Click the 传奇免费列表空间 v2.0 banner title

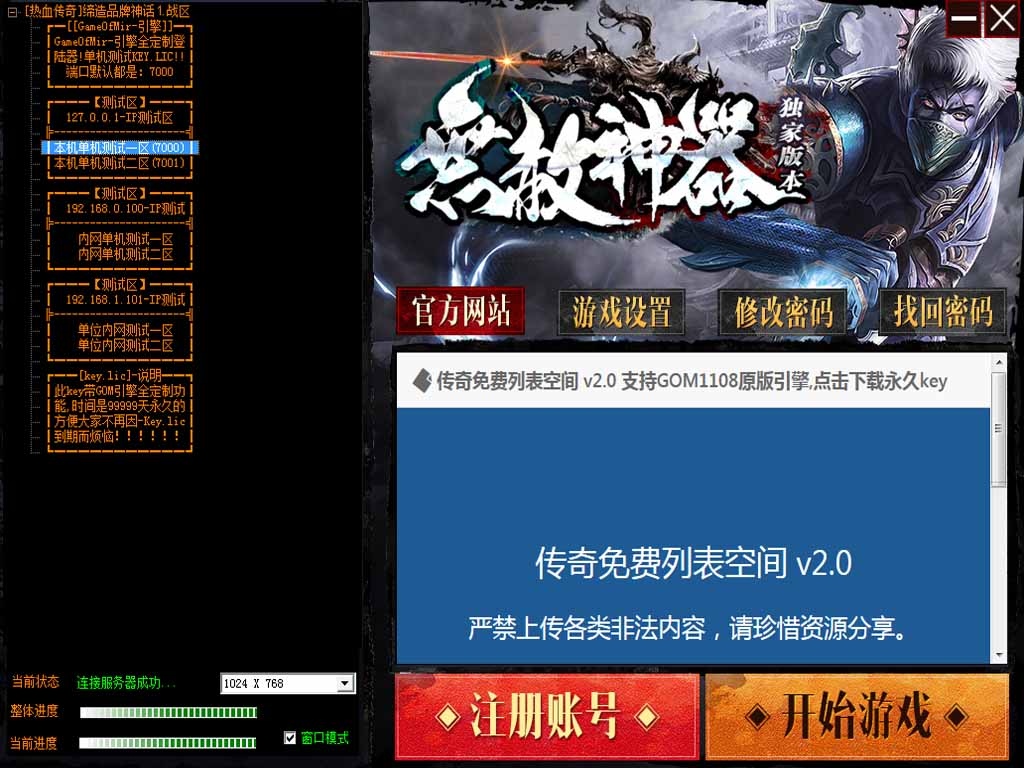[694, 563]
